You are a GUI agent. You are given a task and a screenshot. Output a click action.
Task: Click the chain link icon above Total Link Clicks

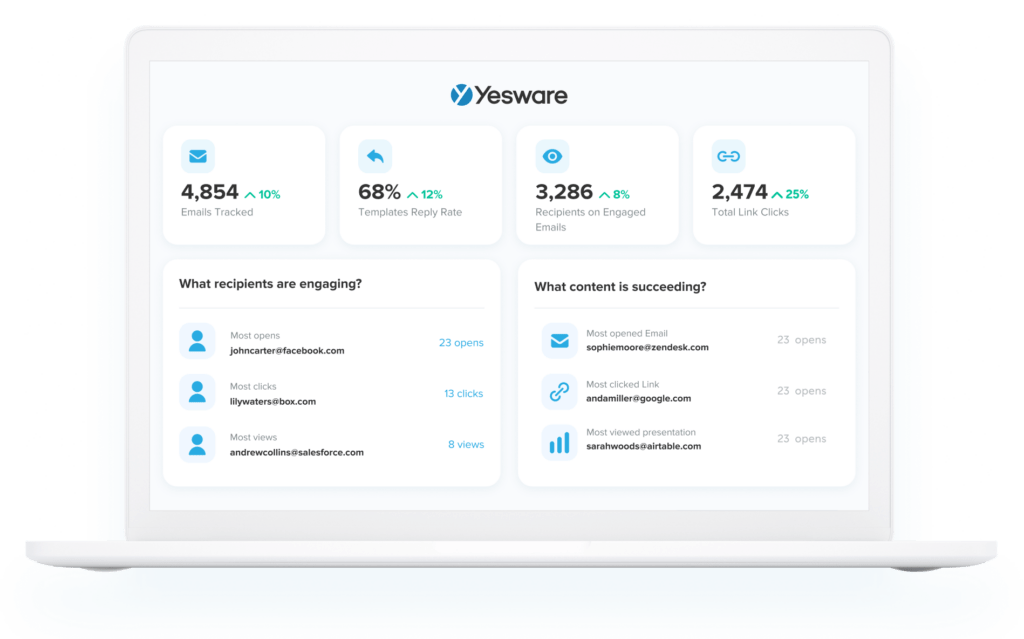point(728,156)
